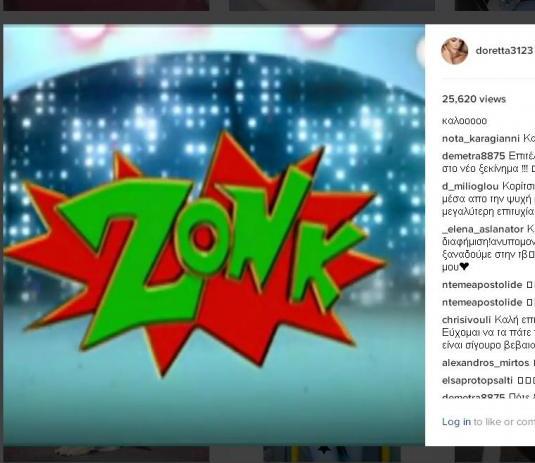Open first ntemeapostolide comment username
This screenshot has width=535, height=463.
[482, 285]
